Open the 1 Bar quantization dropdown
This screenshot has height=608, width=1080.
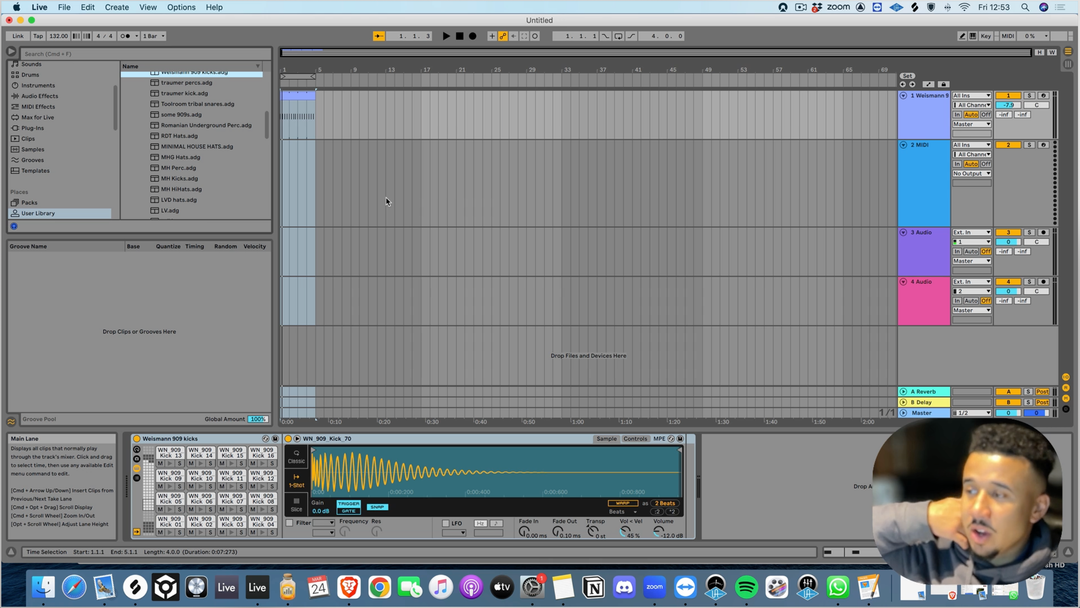154,36
